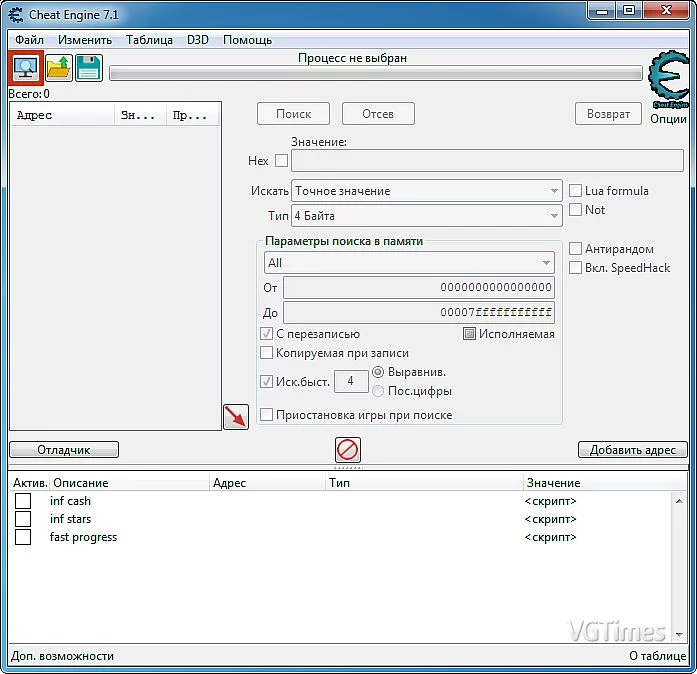Click the Cheat Engine title bar icon
The height and width of the screenshot is (674, 697).
point(16,15)
